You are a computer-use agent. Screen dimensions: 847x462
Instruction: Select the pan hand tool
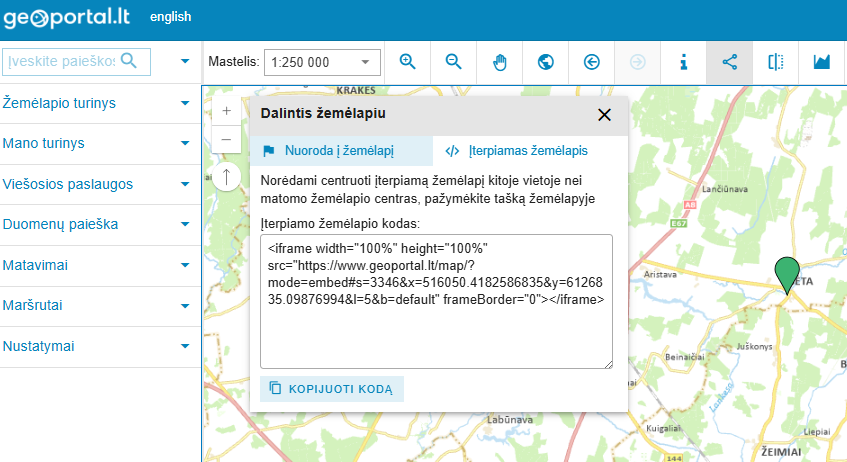coord(500,62)
